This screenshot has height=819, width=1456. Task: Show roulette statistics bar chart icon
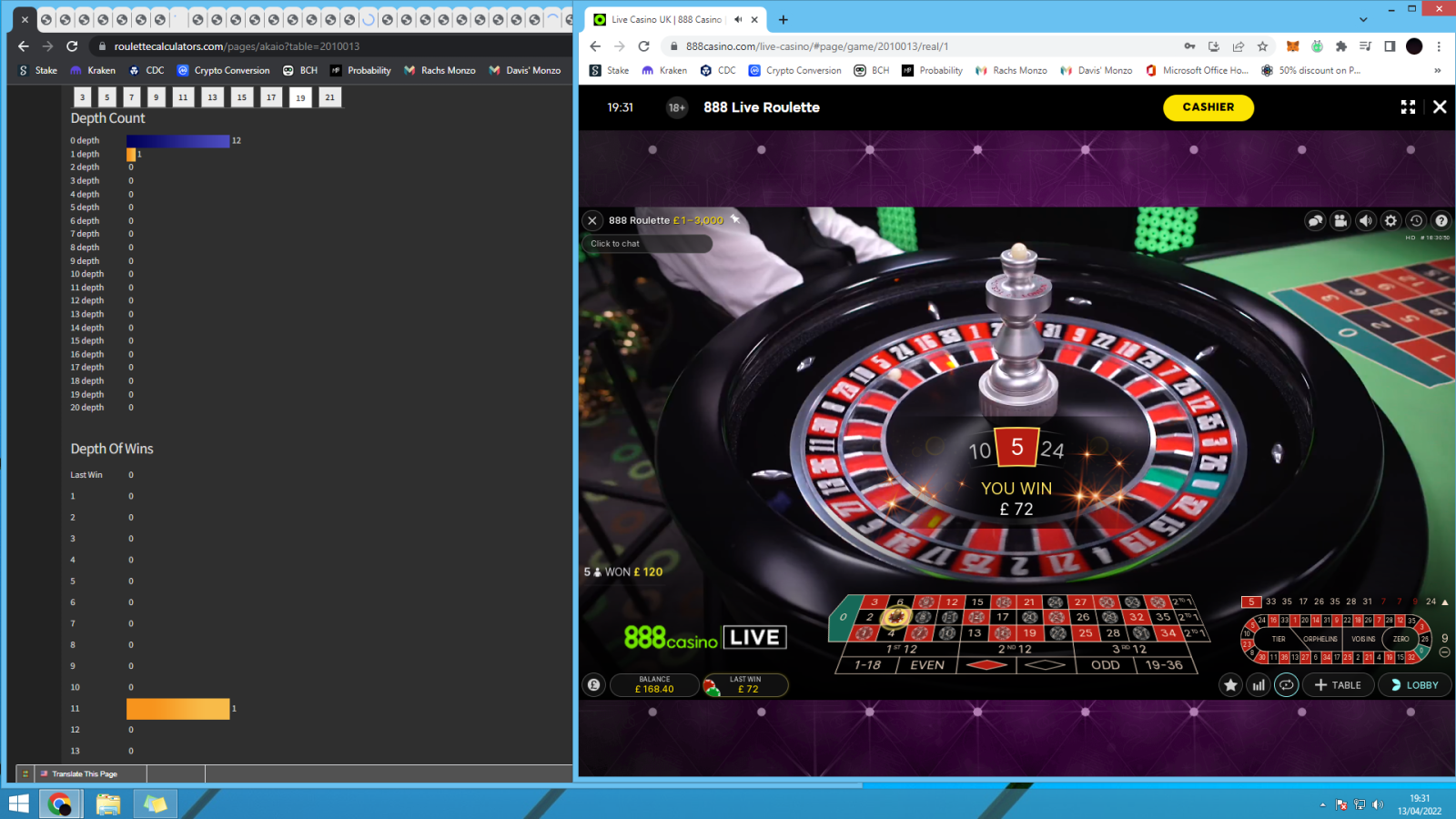coord(1259,685)
